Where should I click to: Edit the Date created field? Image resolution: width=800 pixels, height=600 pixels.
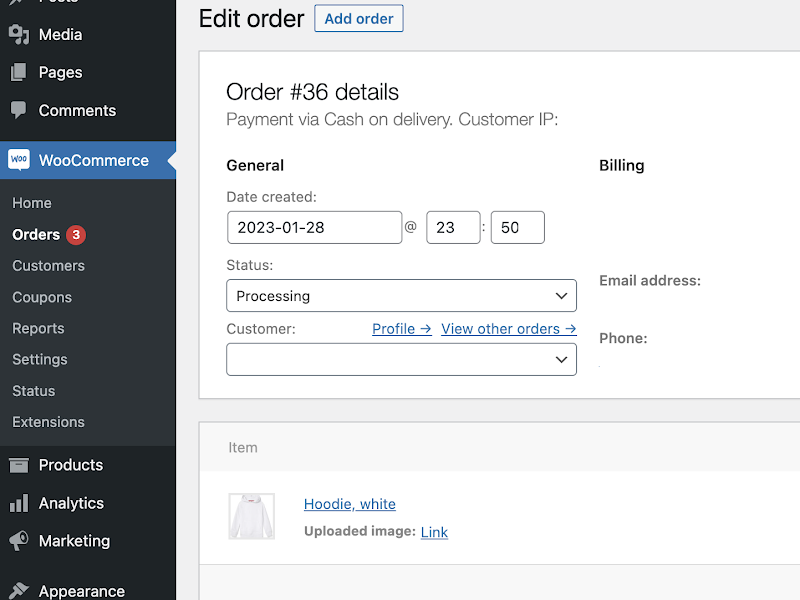click(314, 227)
